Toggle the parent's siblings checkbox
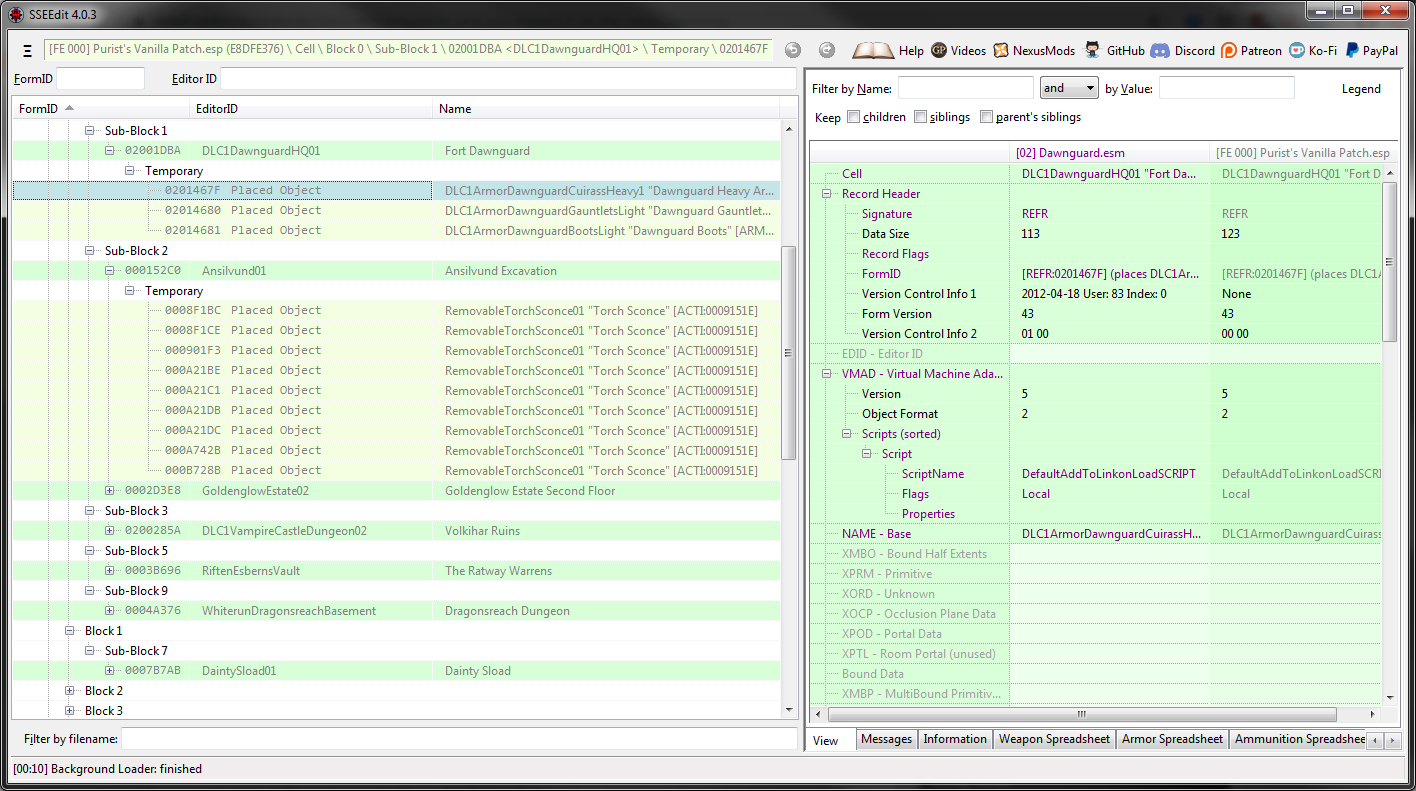 (986, 117)
